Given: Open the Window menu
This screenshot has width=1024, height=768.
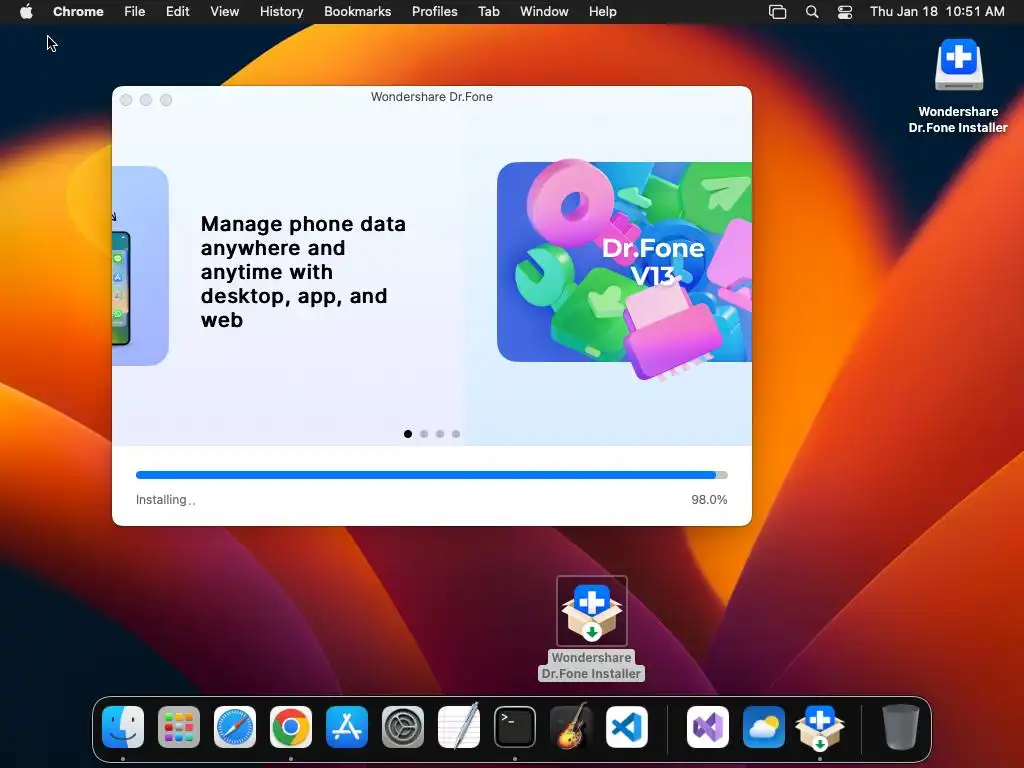Looking at the screenshot, I should pos(544,12).
